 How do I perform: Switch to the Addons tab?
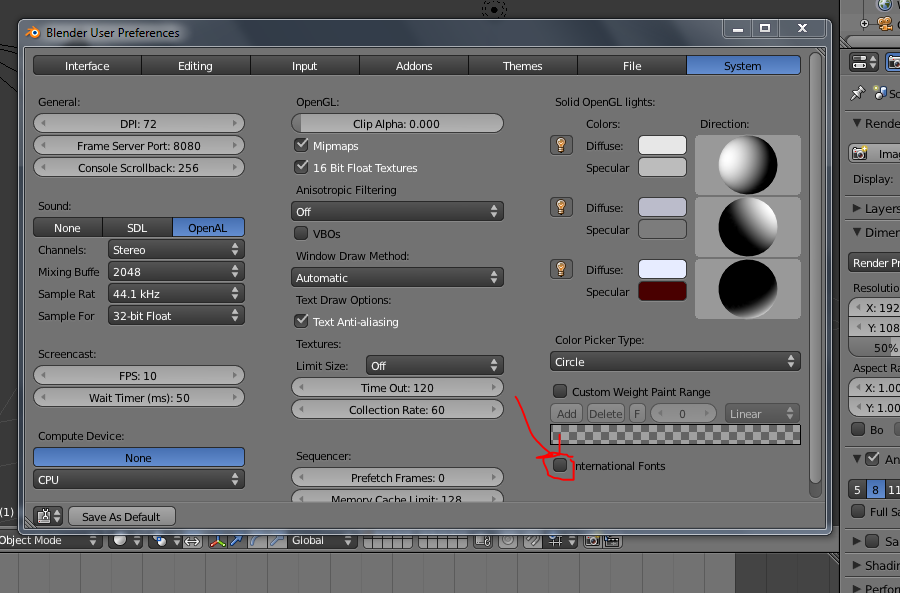414,65
